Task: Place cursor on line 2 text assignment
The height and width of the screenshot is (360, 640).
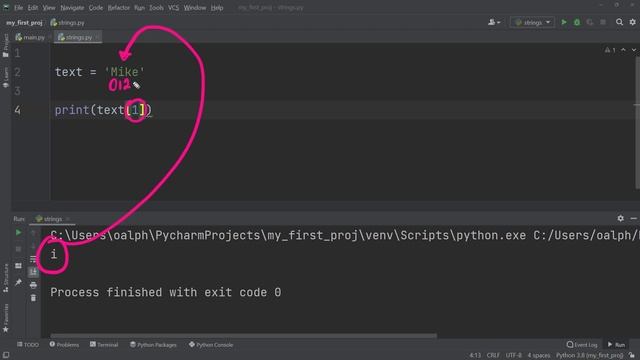Action: pos(100,72)
